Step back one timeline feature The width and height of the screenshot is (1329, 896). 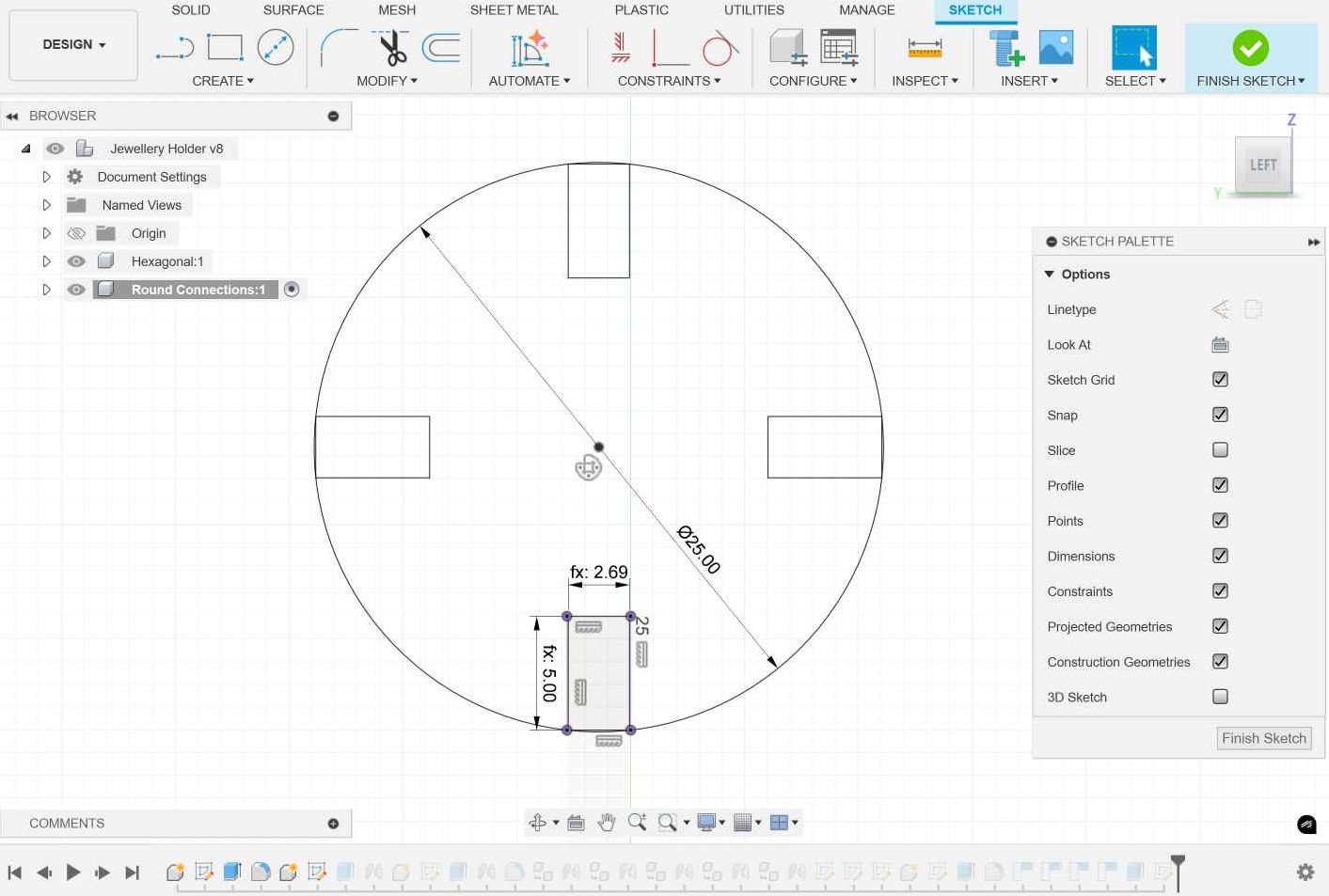tap(44, 872)
